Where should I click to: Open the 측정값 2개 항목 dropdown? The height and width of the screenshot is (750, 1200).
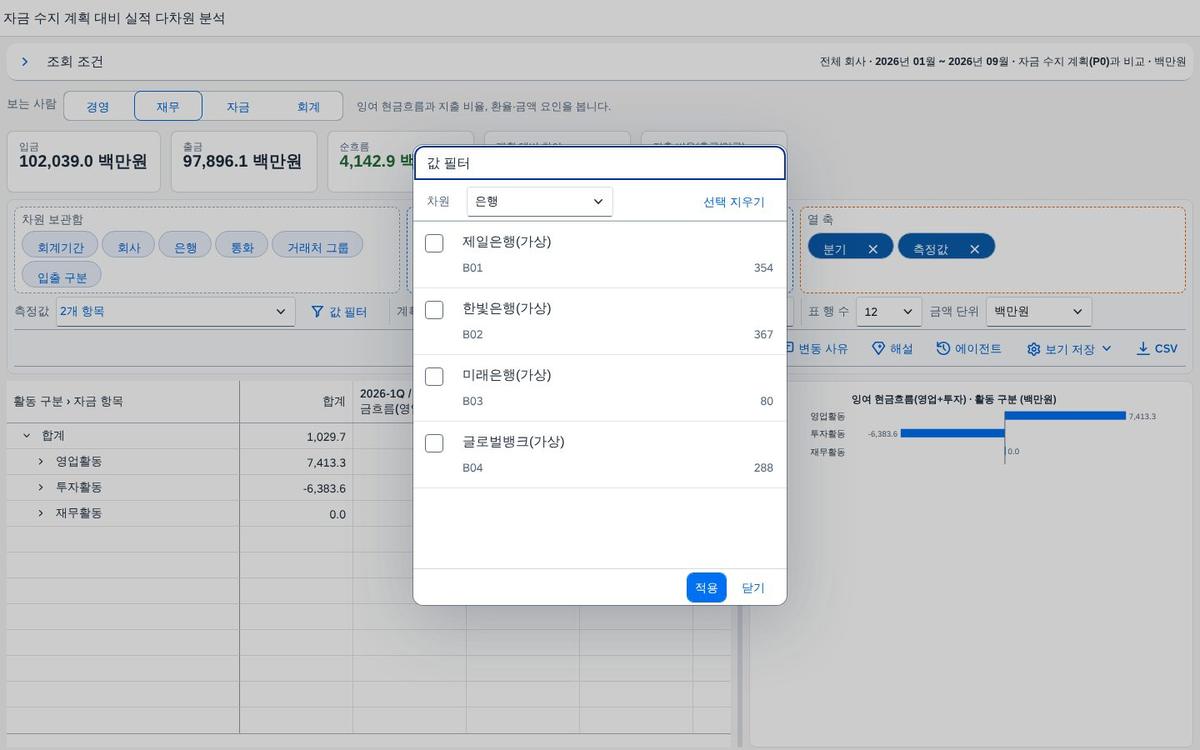(175, 311)
